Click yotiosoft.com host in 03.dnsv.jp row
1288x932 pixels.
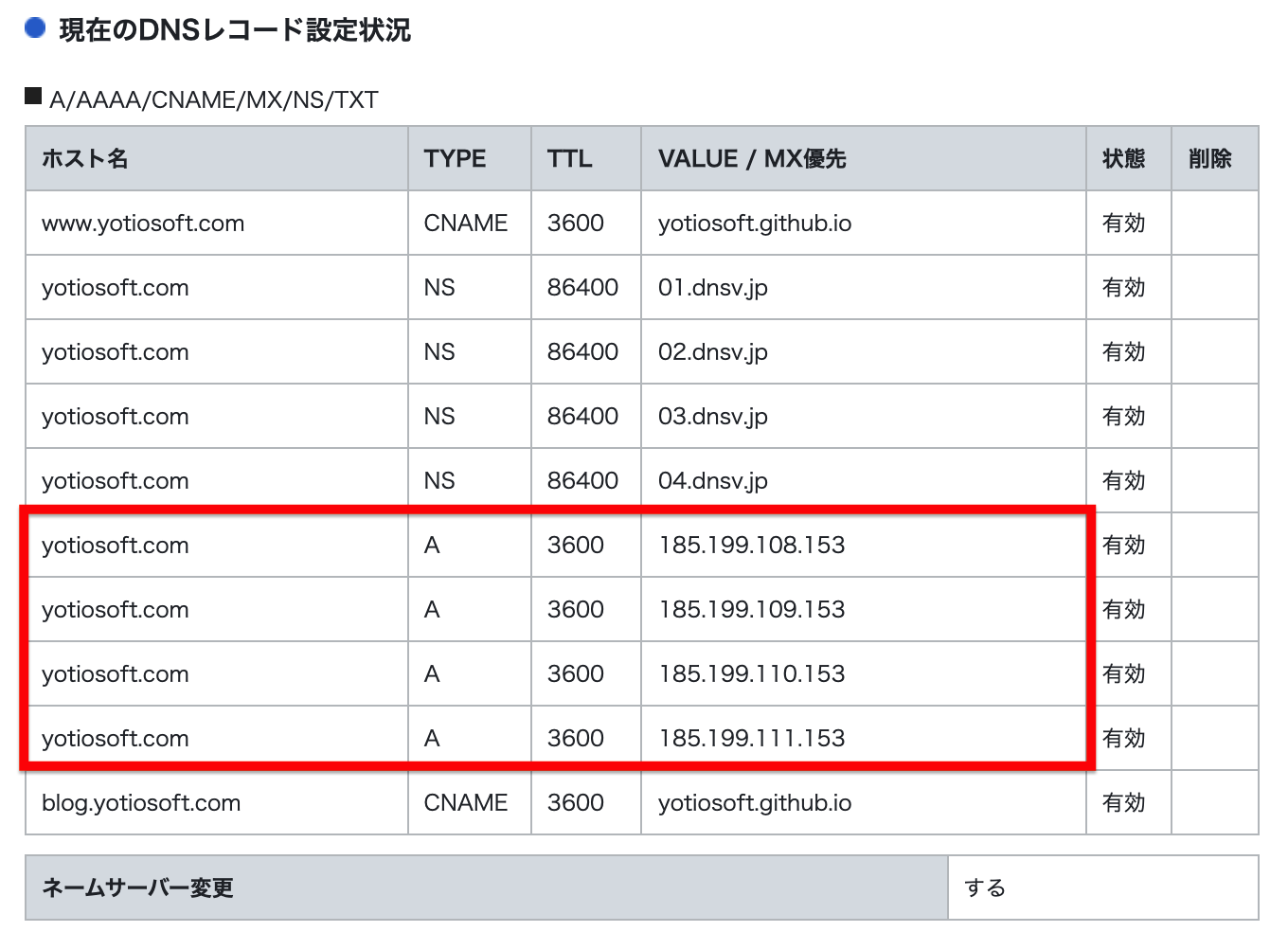point(116,417)
